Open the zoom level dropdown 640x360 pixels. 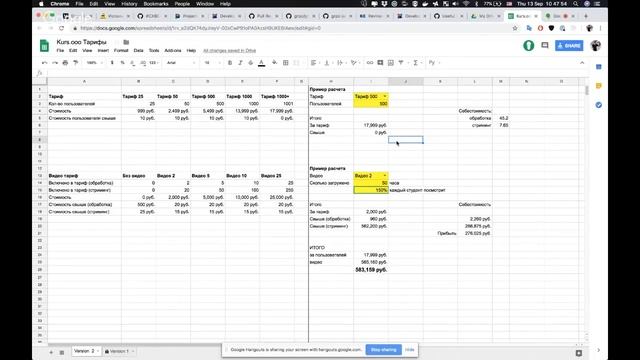(x=94, y=63)
